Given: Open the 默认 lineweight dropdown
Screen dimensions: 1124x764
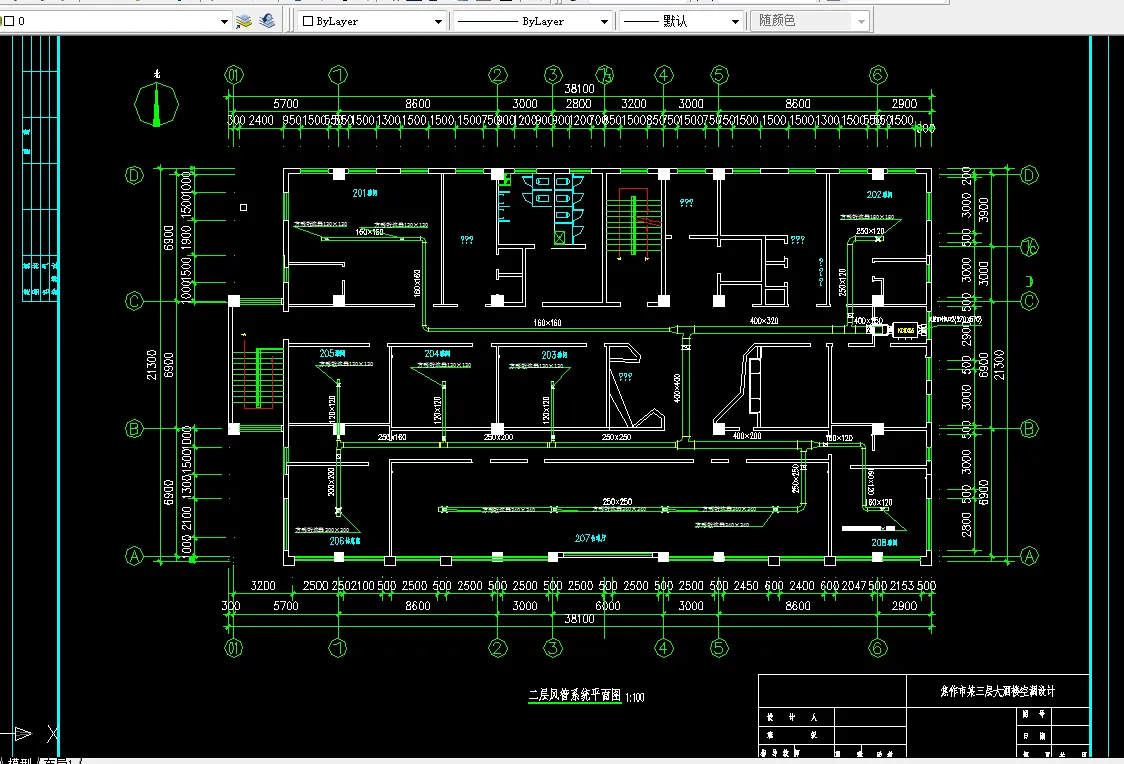Looking at the screenshot, I should (735, 22).
